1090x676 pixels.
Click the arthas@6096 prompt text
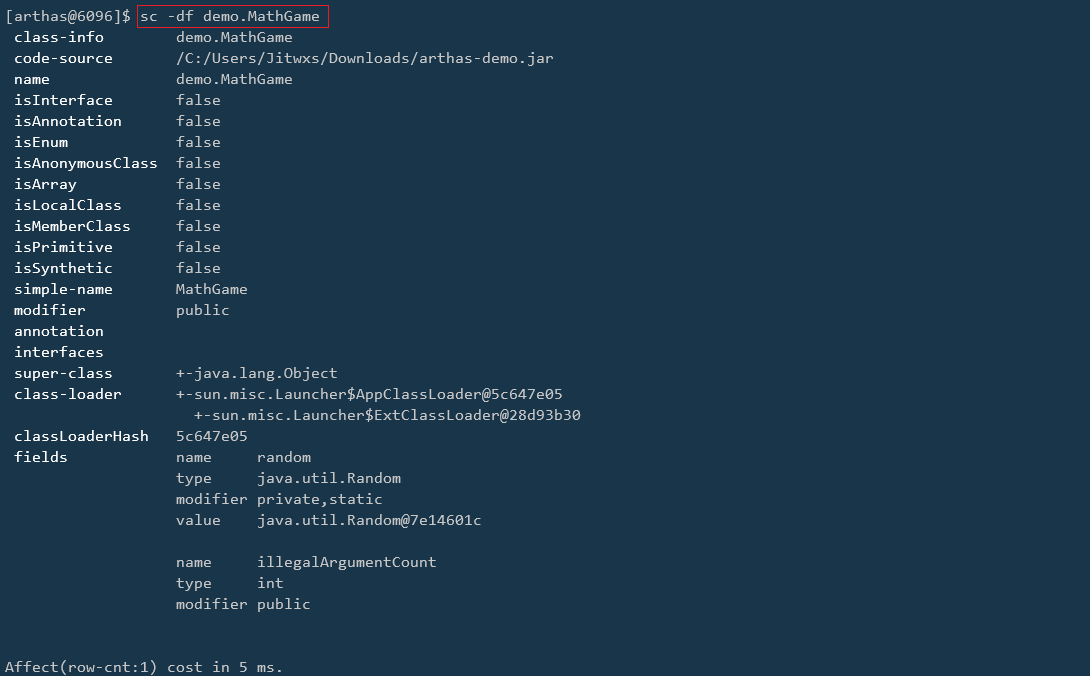click(x=66, y=16)
